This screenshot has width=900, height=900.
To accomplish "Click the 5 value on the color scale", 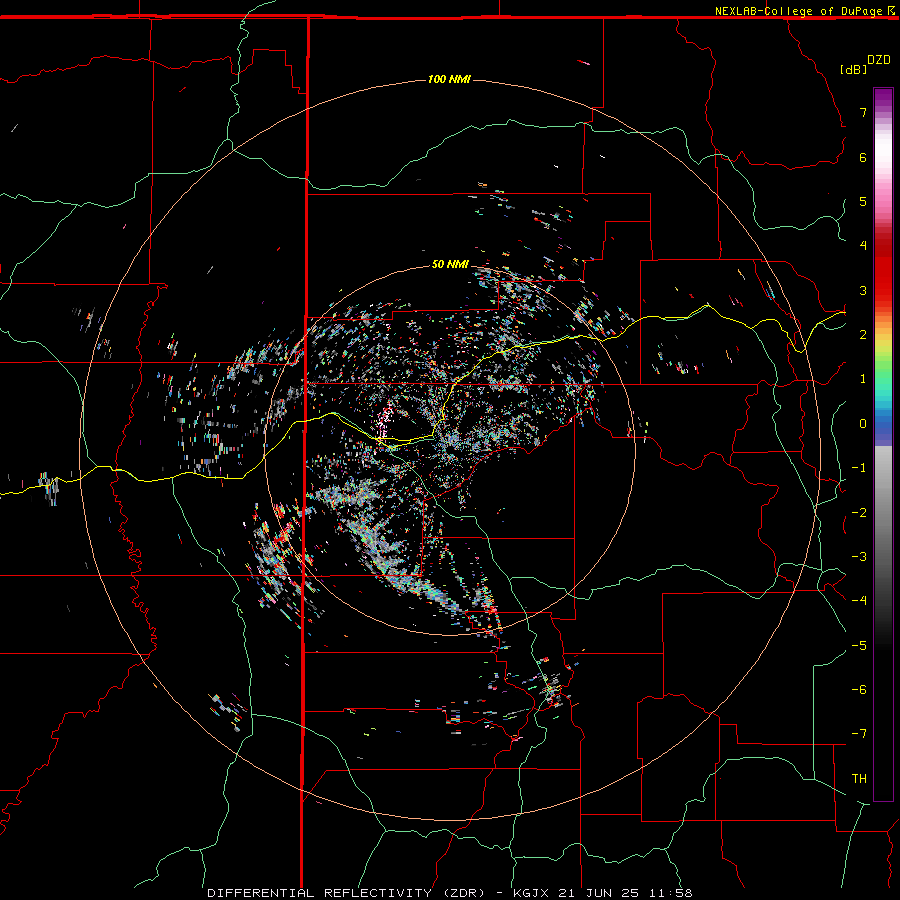I will coord(863,201).
